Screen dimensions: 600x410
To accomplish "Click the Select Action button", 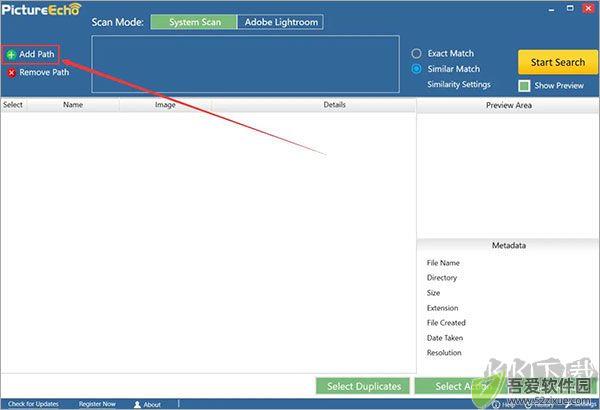I will (x=459, y=386).
